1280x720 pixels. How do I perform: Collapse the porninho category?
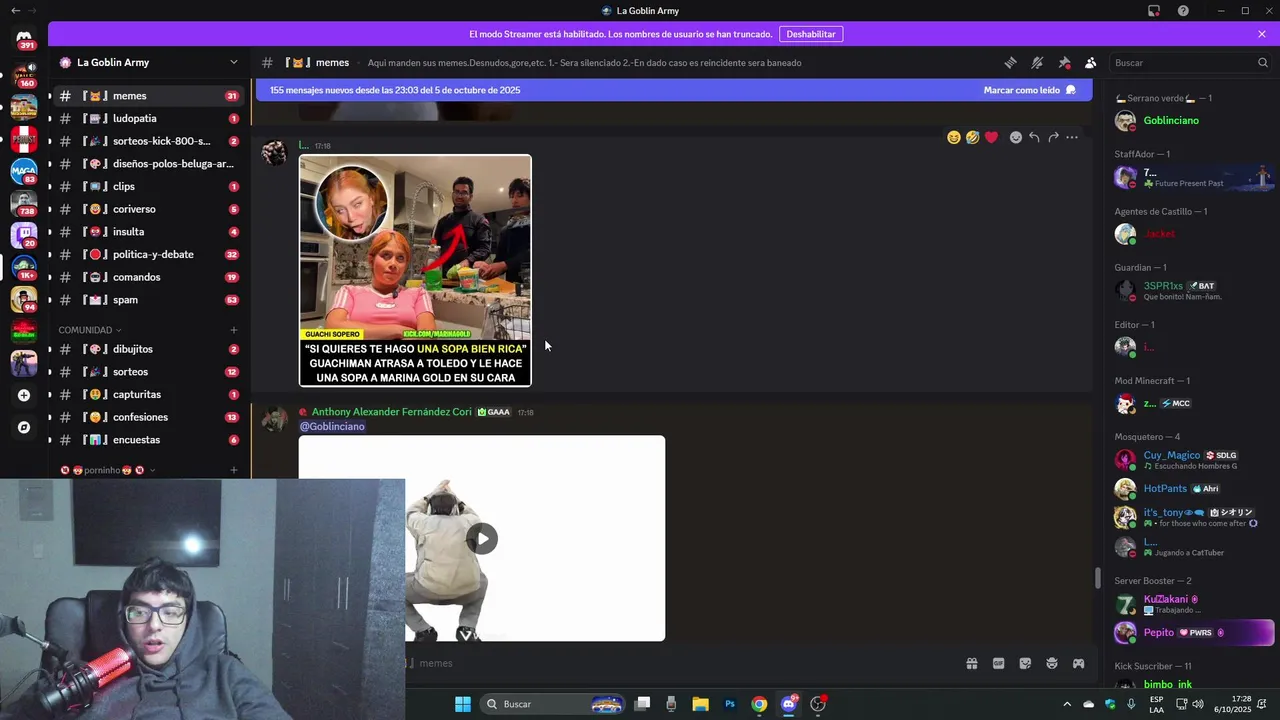click(108, 470)
